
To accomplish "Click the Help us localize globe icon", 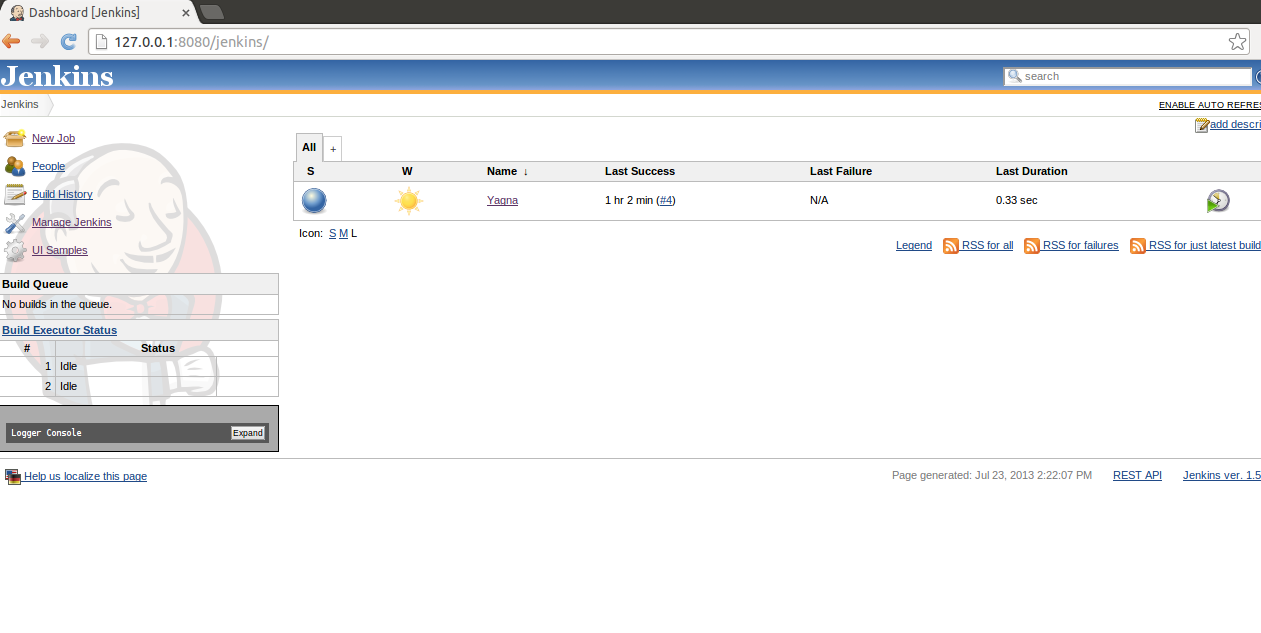I will pos(13,475).
